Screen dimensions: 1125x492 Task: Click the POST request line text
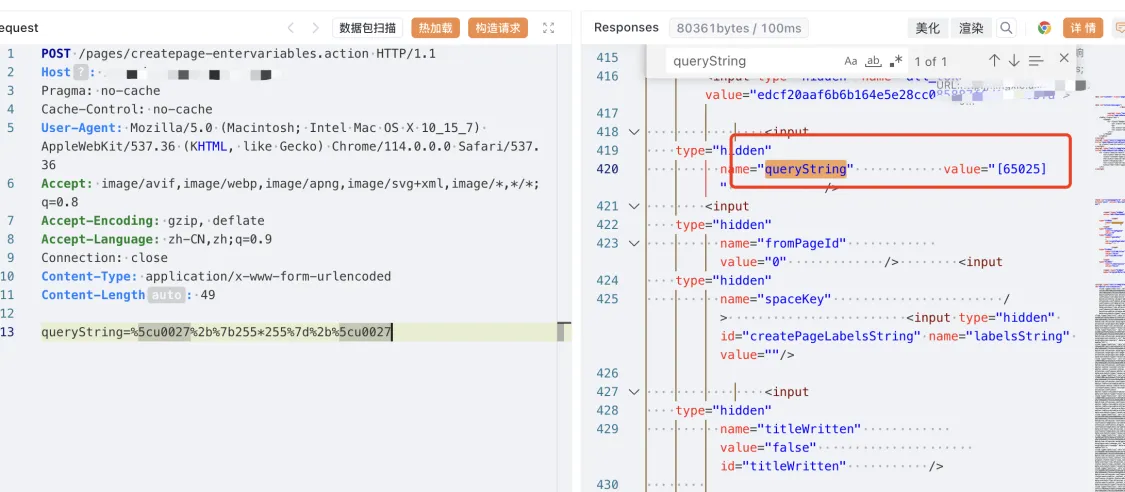238,53
